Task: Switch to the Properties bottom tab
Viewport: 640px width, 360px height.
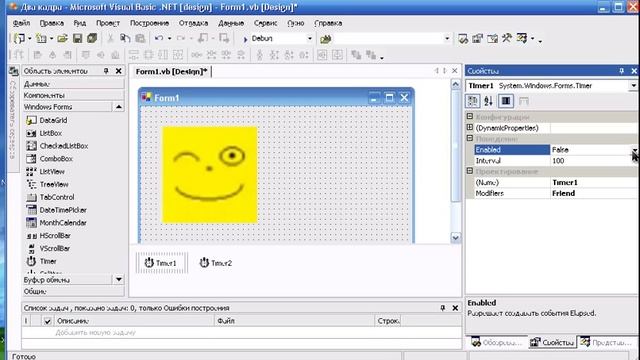Action: click(x=552, y=342)
